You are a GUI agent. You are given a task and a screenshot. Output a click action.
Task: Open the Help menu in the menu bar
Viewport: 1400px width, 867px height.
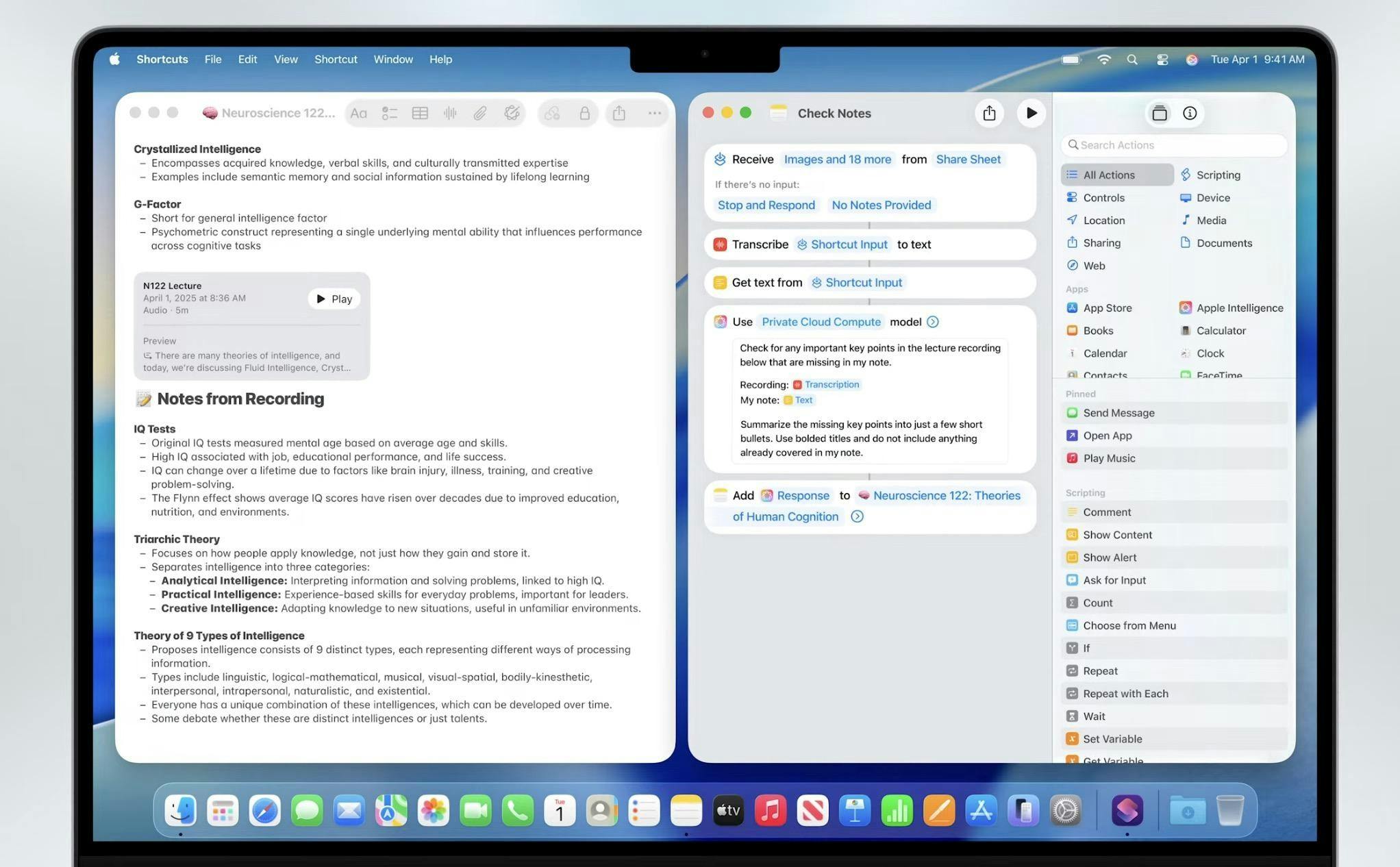440,60
